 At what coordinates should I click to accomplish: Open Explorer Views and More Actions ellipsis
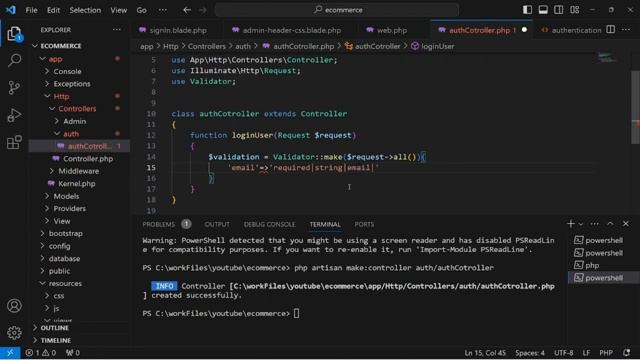[117, 30]
